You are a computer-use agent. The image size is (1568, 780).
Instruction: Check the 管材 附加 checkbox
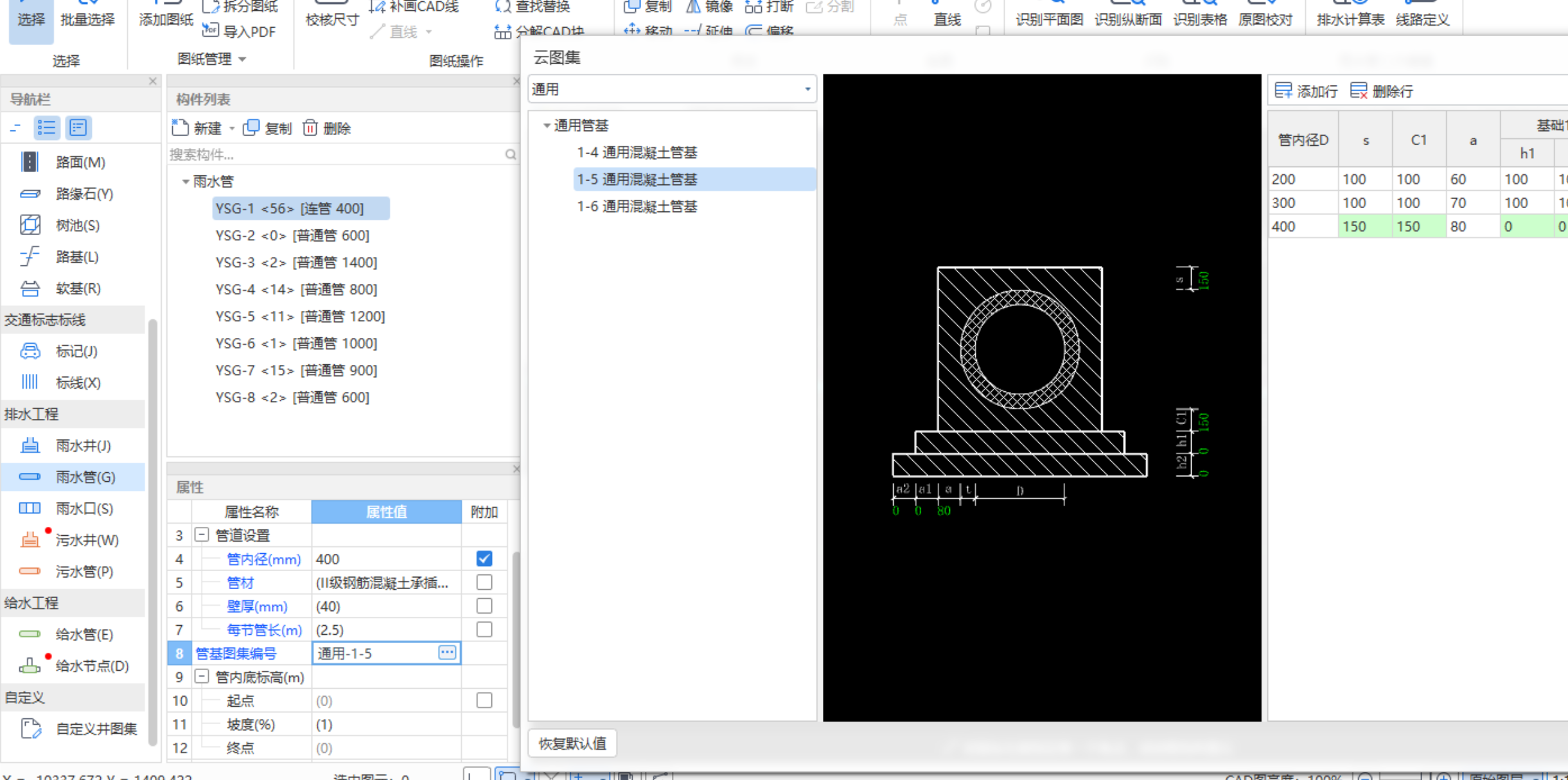pos(484,582)
